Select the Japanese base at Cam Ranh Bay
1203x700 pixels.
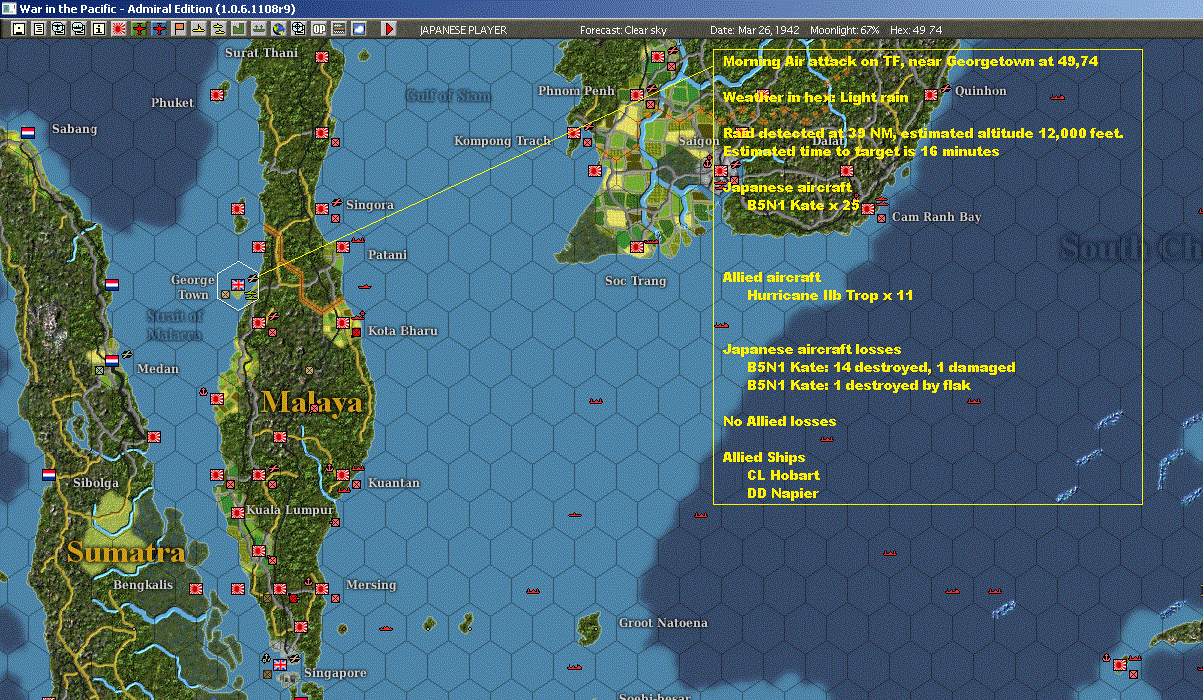868,208
